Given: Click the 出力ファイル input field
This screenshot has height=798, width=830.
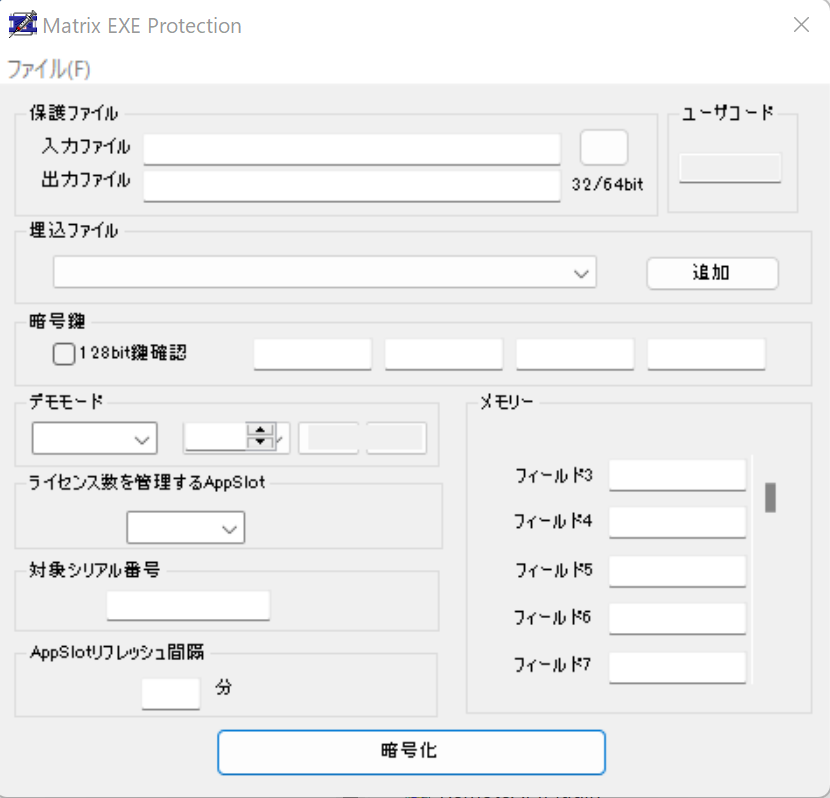Looking at the screenshot, I should 352,186.
